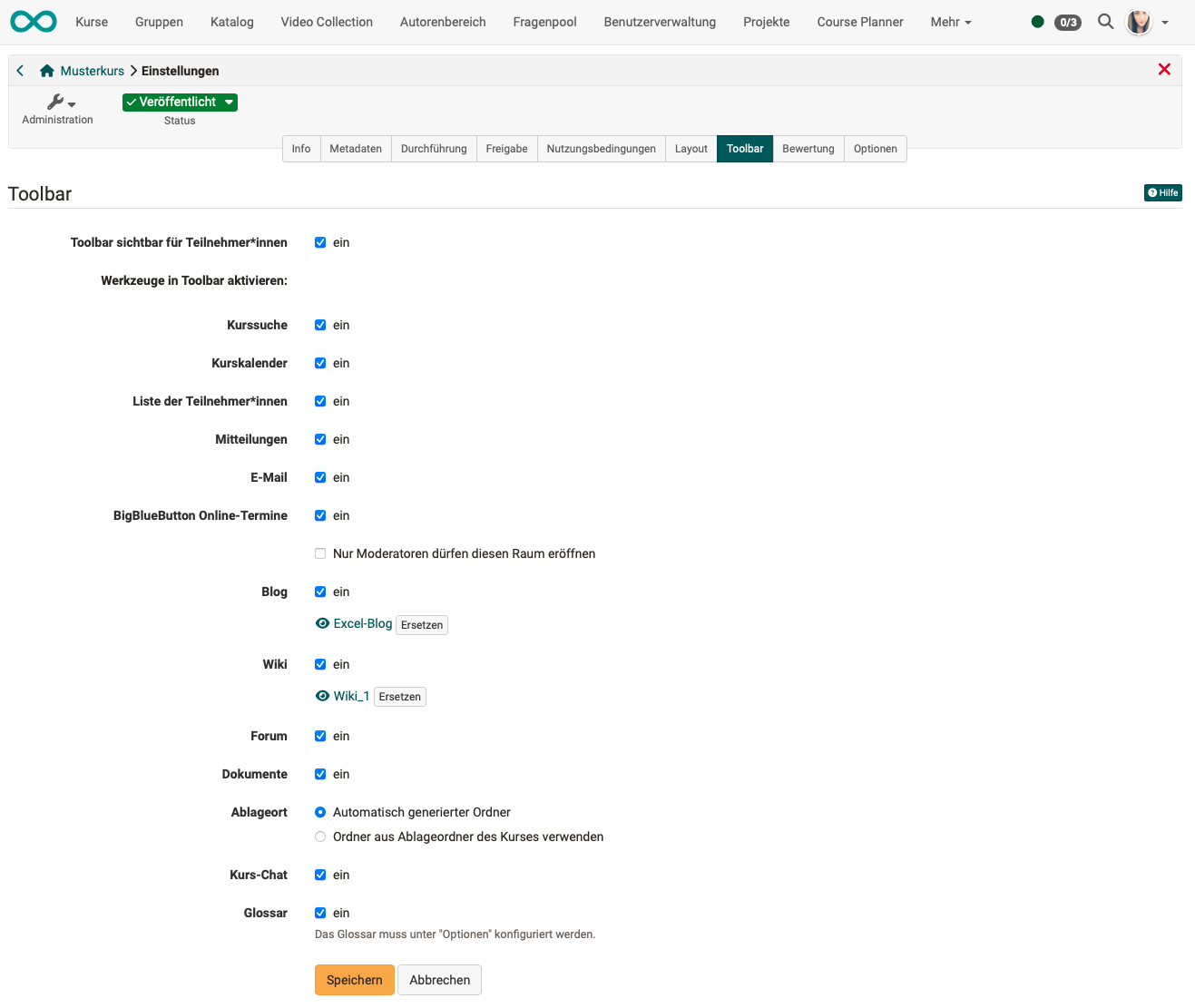The width and height of the screenshot is (1195, 1008).
Task: Open search via magnifying glass icon
Action: click(x=1105, y=22)
